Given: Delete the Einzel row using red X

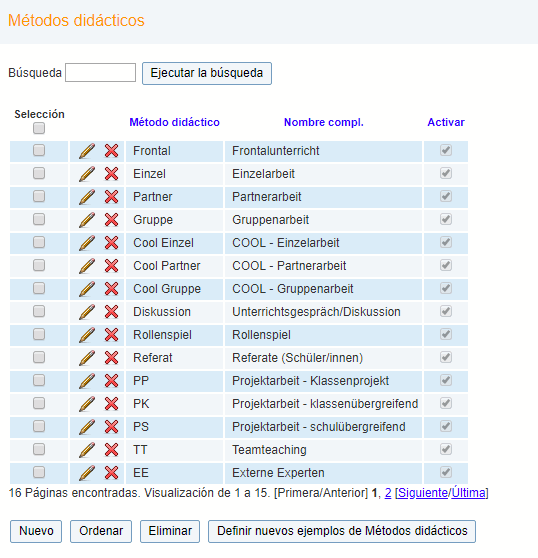Looking at the screenshot, I should pos(111,174).
